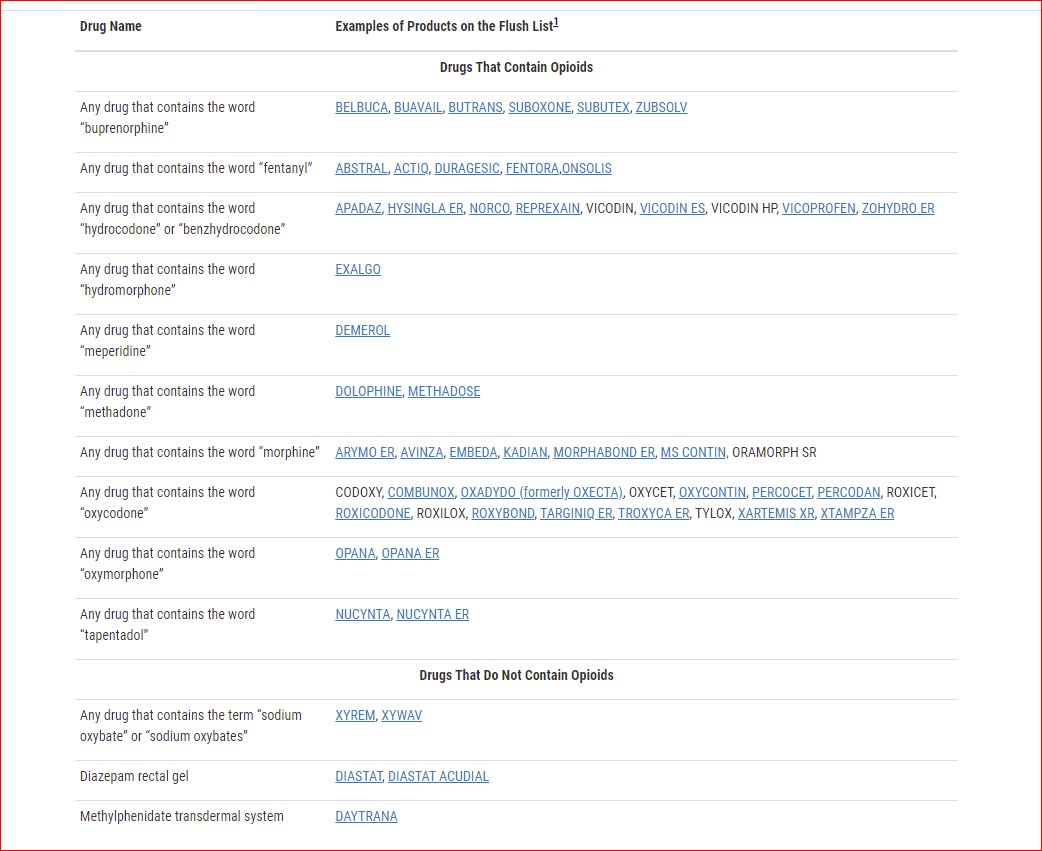Click the non-linked text CODOXY

[359, 493]
